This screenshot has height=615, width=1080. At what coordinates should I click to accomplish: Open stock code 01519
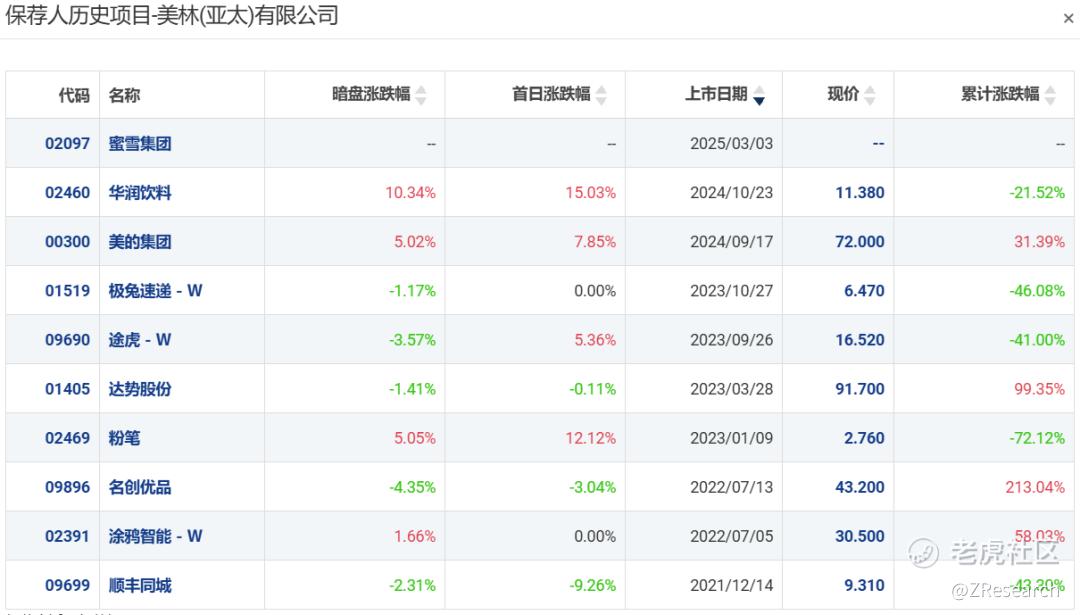point(68,291)
